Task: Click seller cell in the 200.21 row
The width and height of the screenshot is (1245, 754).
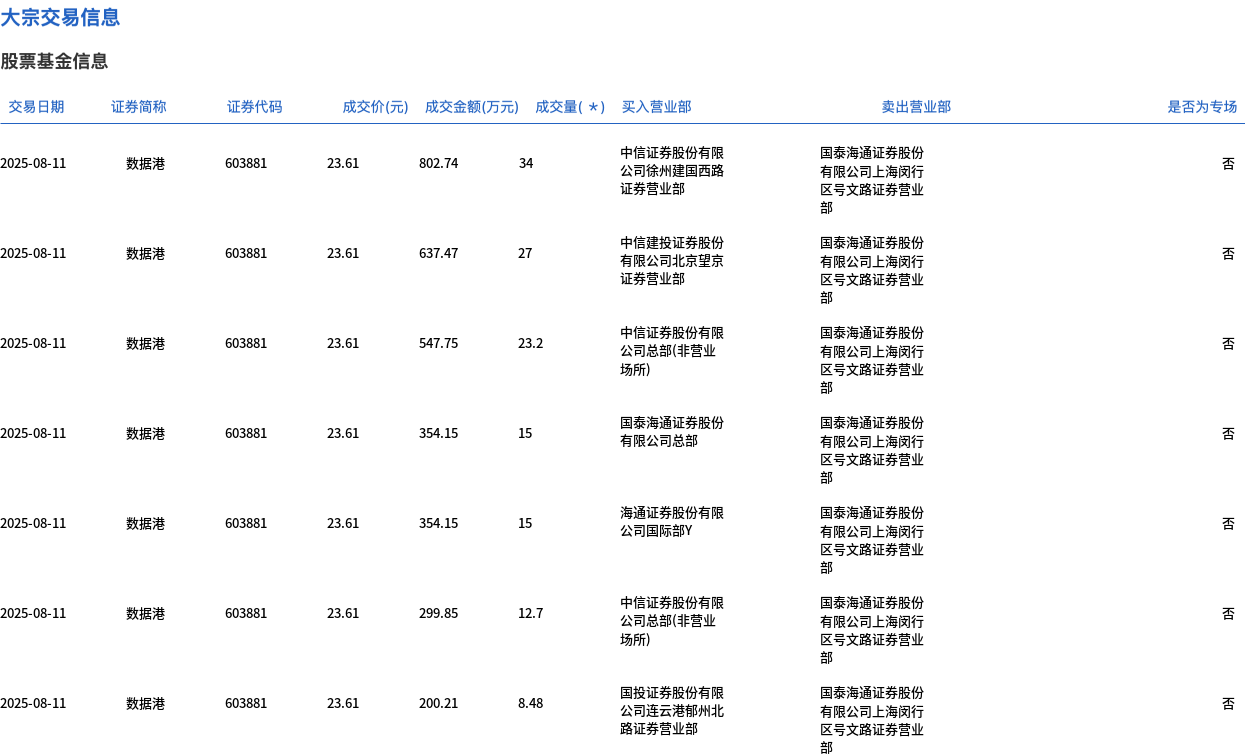Action: 872,719
